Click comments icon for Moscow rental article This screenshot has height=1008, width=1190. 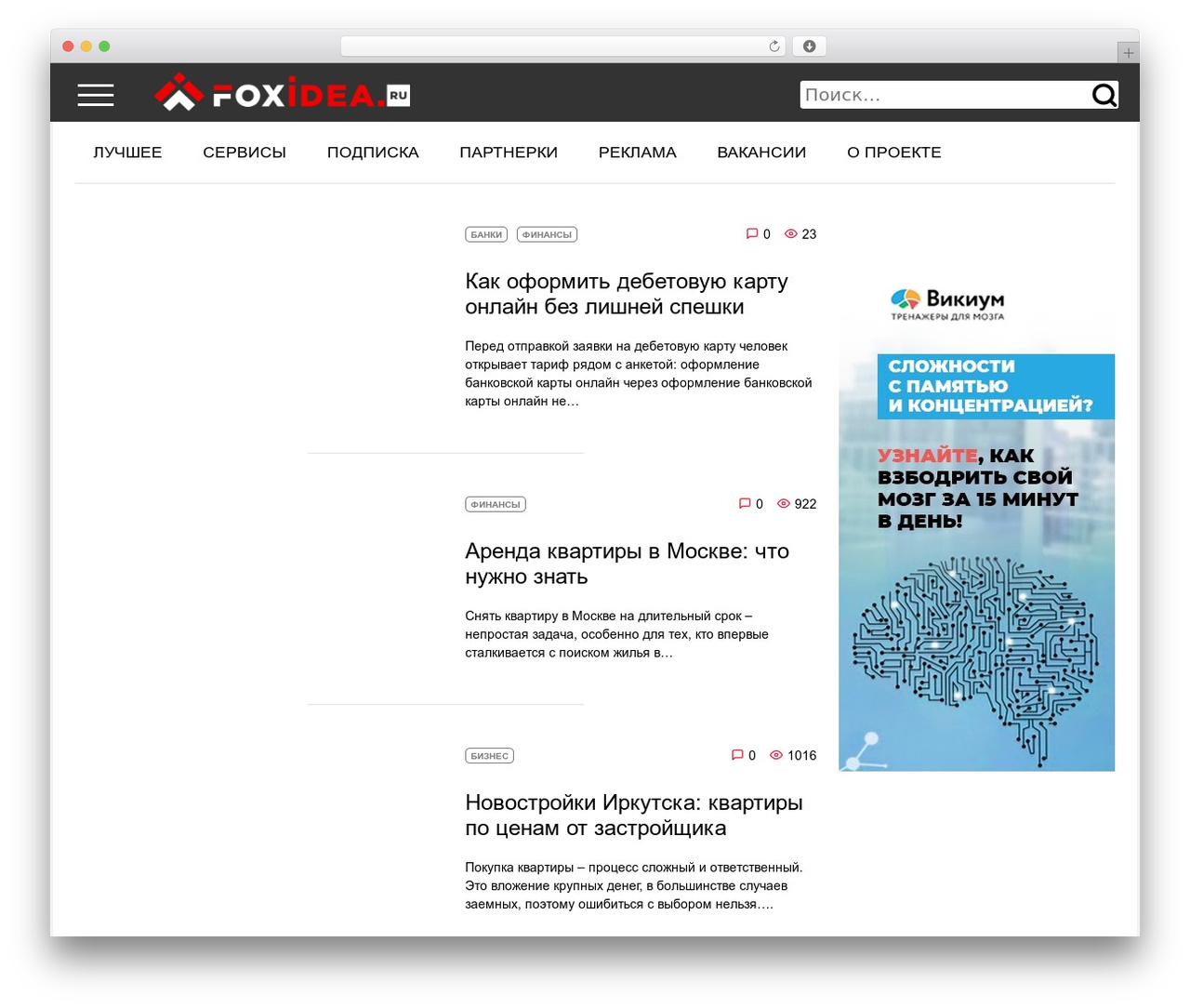click(x=745, y=504)
